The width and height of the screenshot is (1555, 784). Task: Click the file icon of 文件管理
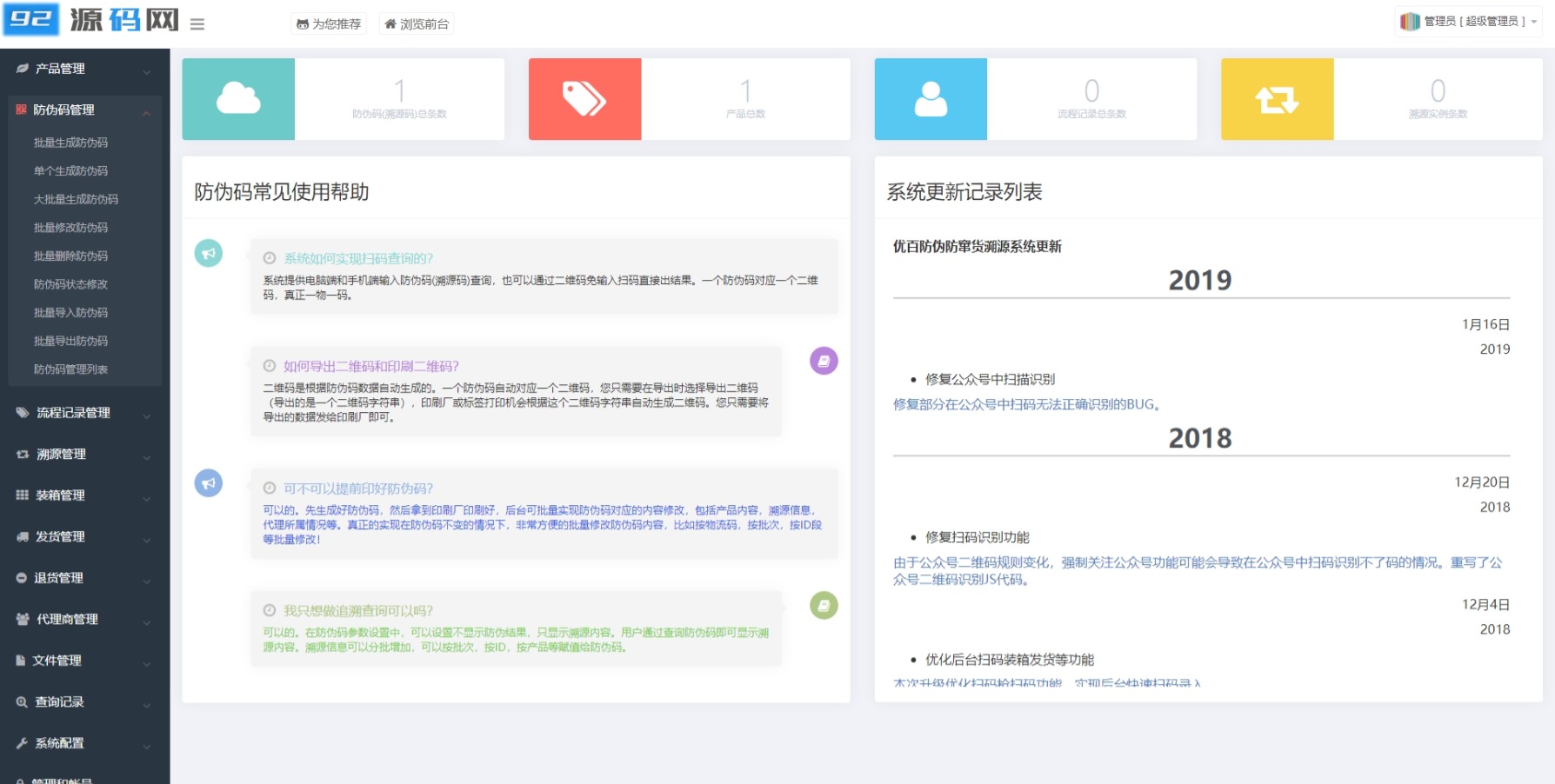tap(21, 661)
